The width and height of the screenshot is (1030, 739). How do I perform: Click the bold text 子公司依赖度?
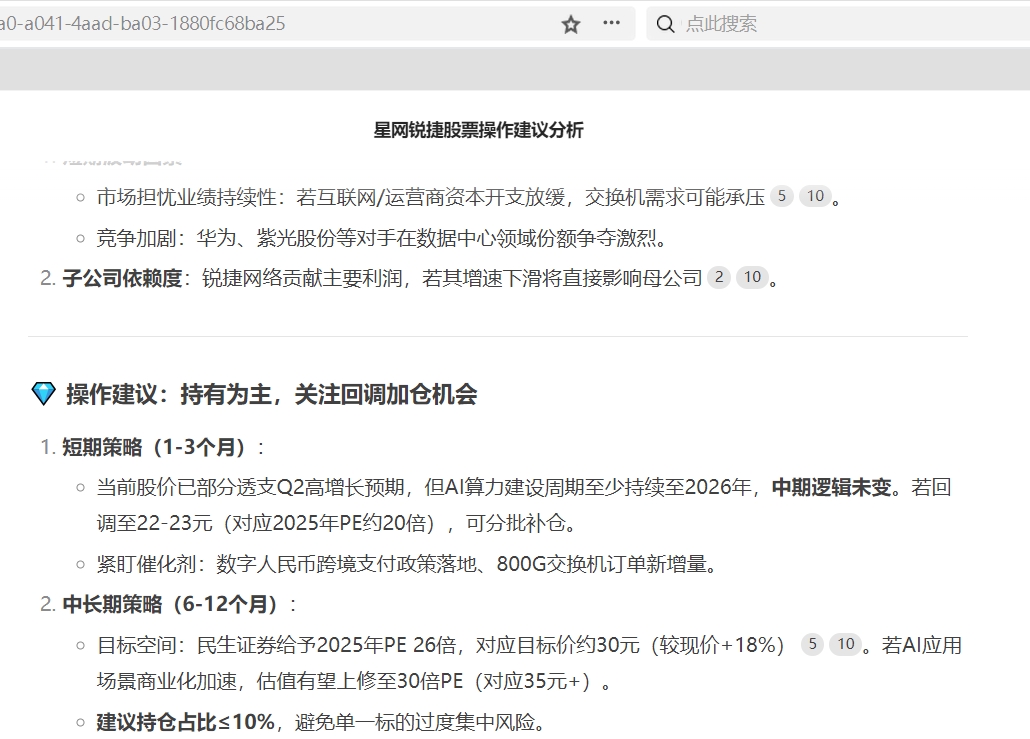pos(122,278)
